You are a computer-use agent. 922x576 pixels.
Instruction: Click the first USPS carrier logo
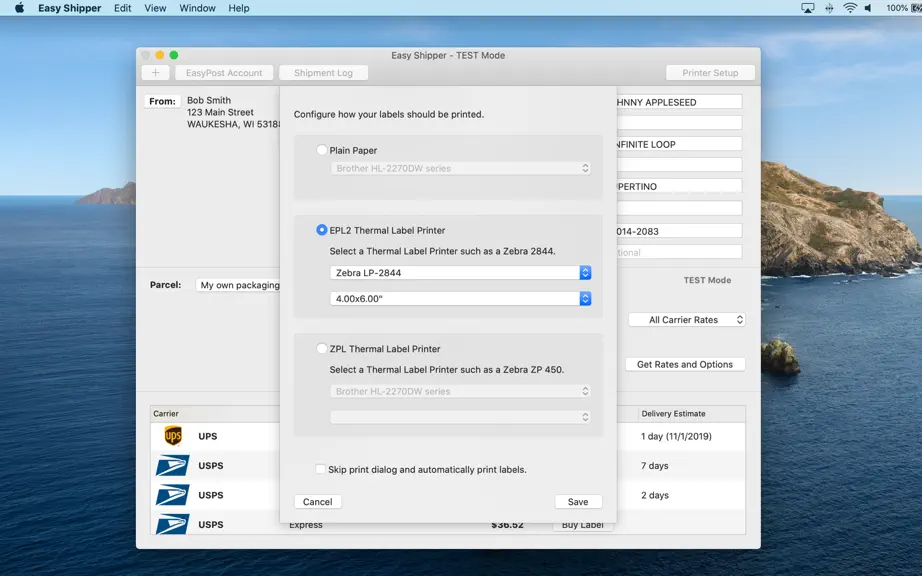pos(172,466)
